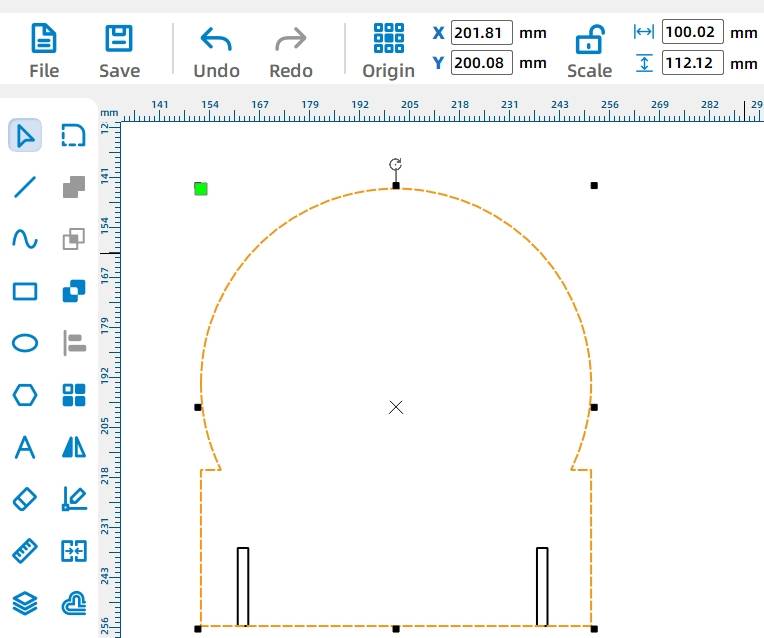Choose the hexagon polygon tool
The height and width of the screenshot is (638, 764).
25,395
